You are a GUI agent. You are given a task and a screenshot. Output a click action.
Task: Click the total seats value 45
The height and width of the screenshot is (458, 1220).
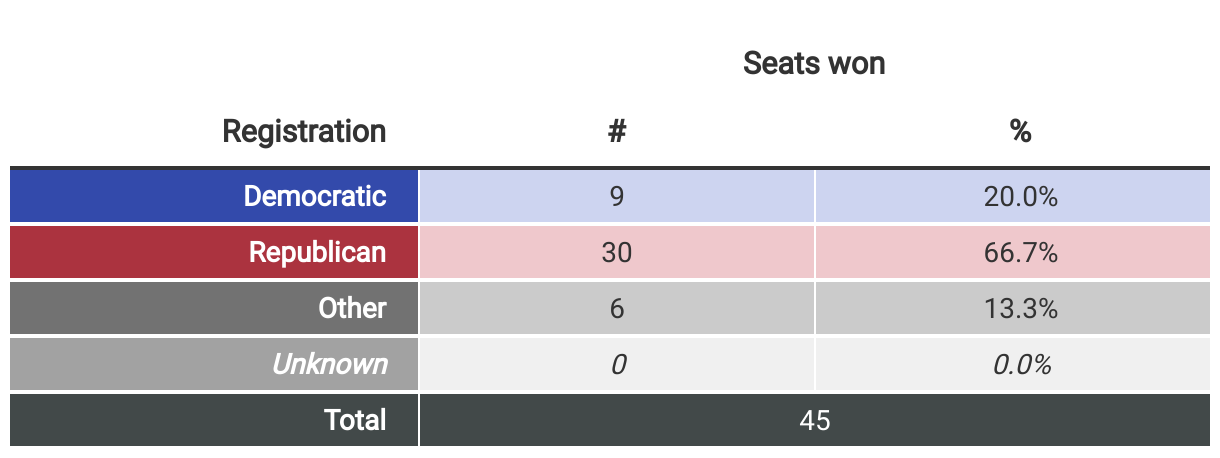click(x=815, y=420)
